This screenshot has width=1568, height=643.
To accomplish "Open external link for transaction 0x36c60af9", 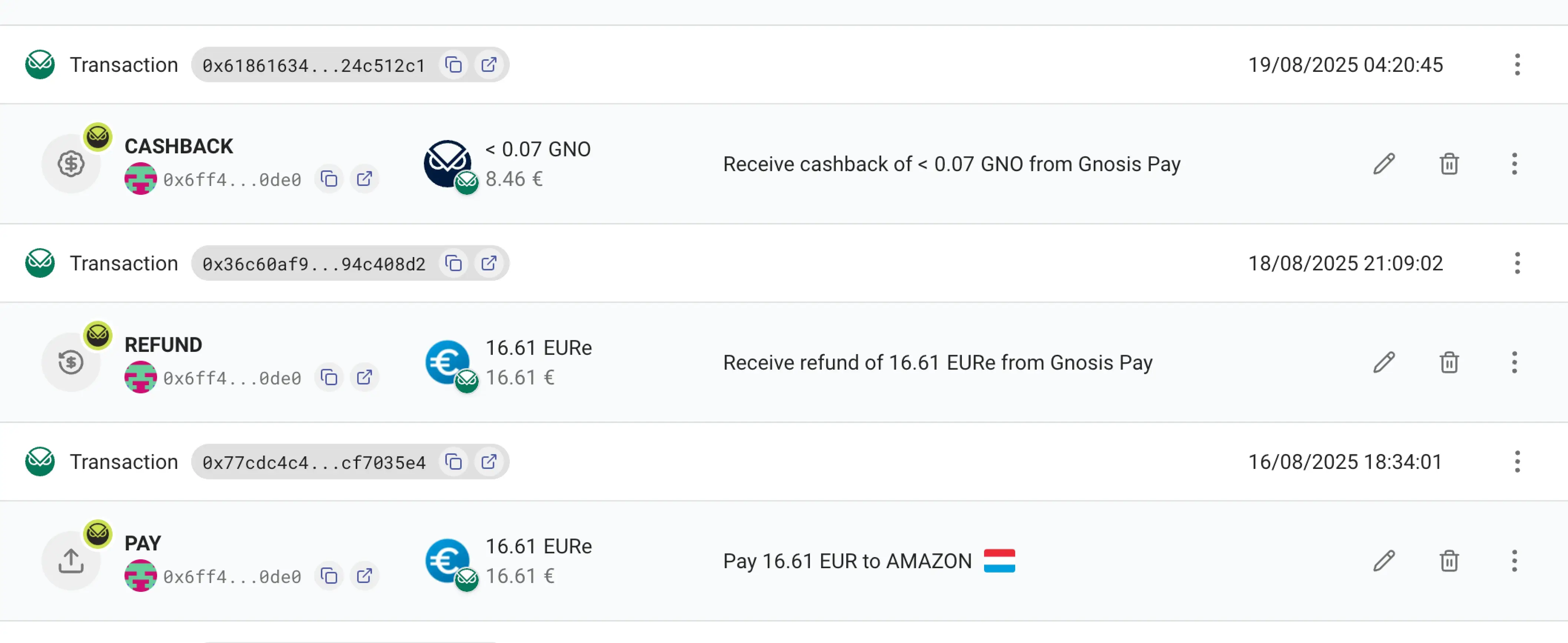I will pos(489,263).
